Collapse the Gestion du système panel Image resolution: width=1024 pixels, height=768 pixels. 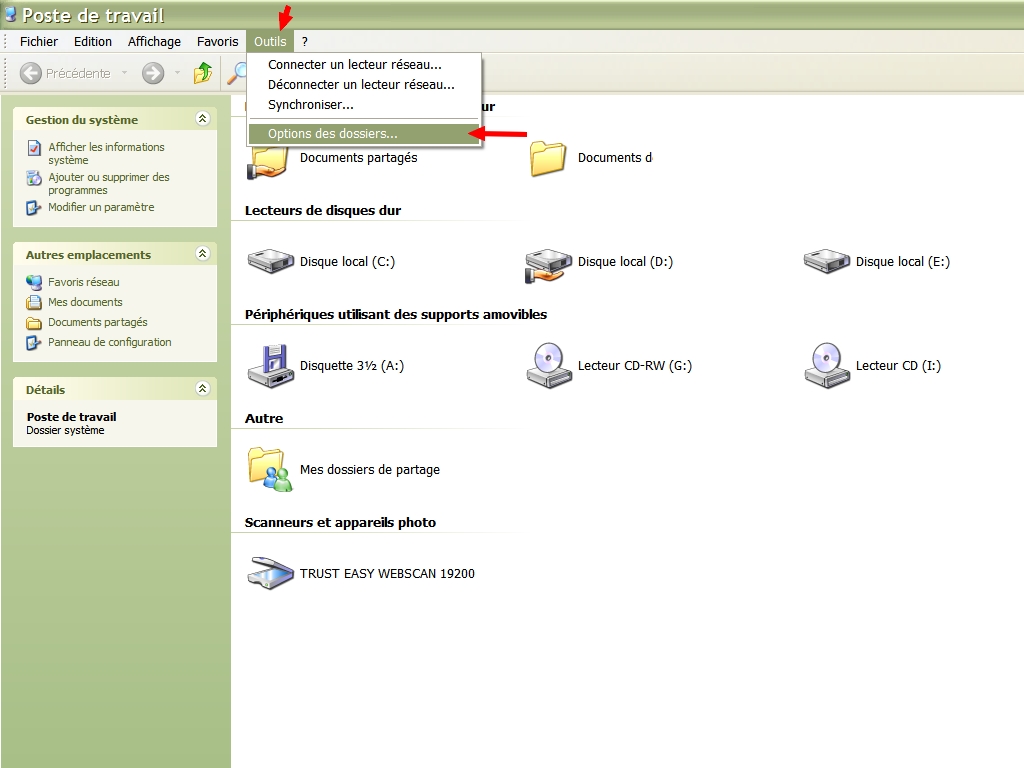[x=203, y=119]
